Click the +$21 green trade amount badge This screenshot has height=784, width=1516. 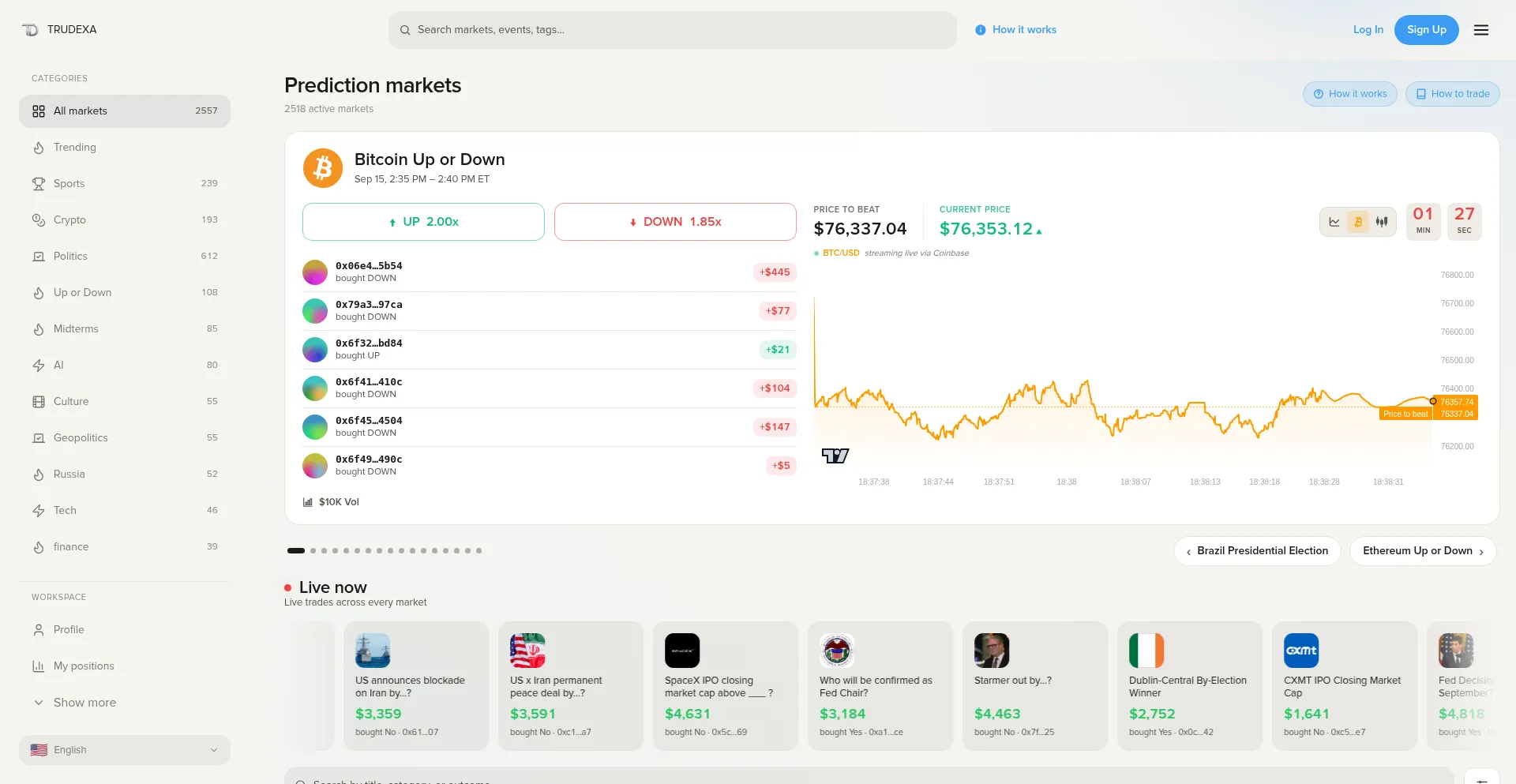778,350
